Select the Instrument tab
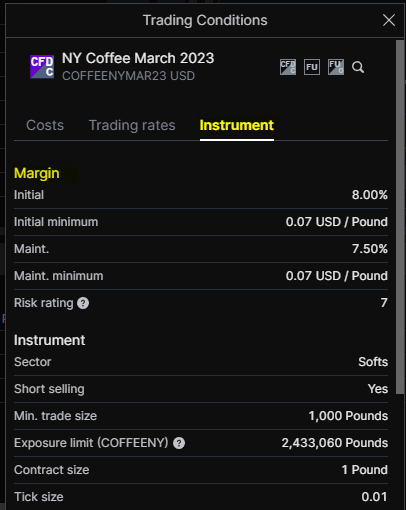 [x=237, y=125]
